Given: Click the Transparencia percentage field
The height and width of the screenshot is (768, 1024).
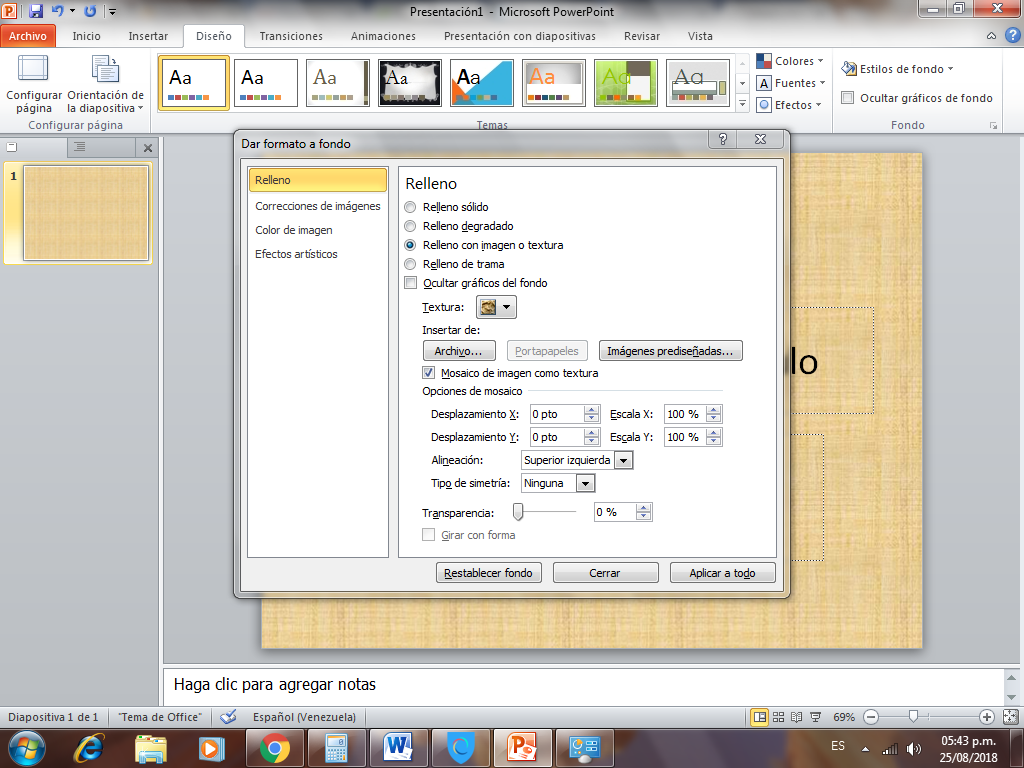Looking at the screenshot, I should (615, 512).
